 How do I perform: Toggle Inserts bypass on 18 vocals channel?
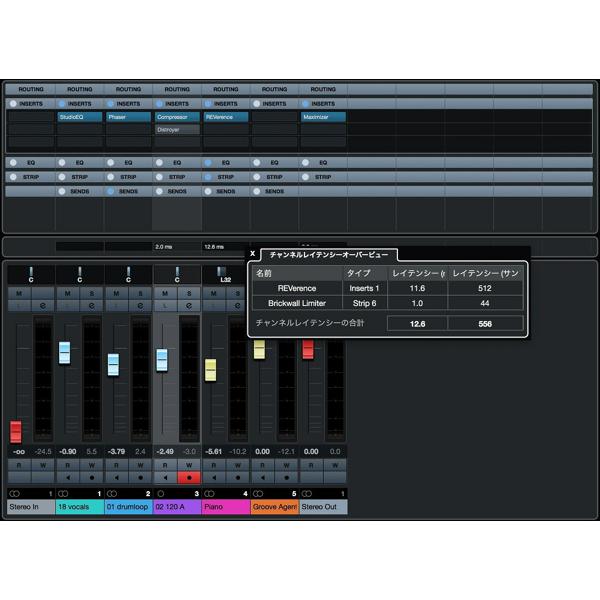(x=62, y=104)
